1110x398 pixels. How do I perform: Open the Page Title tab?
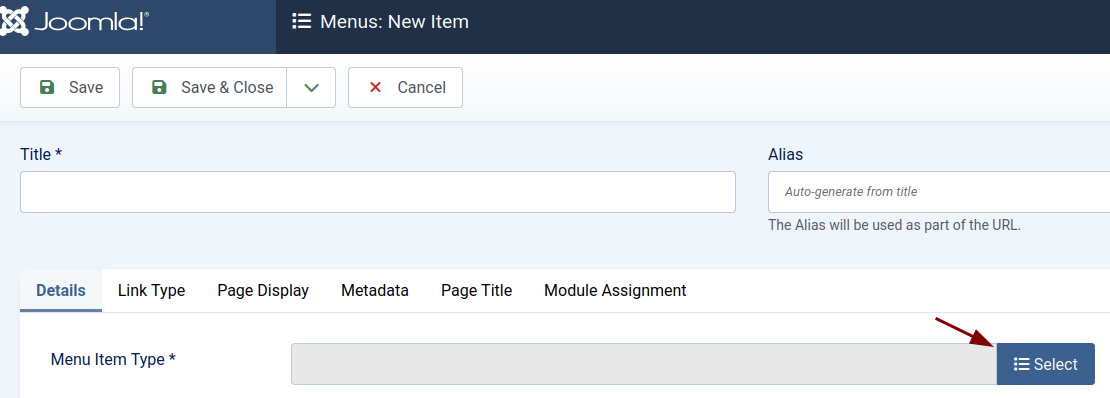click(476, 290)
